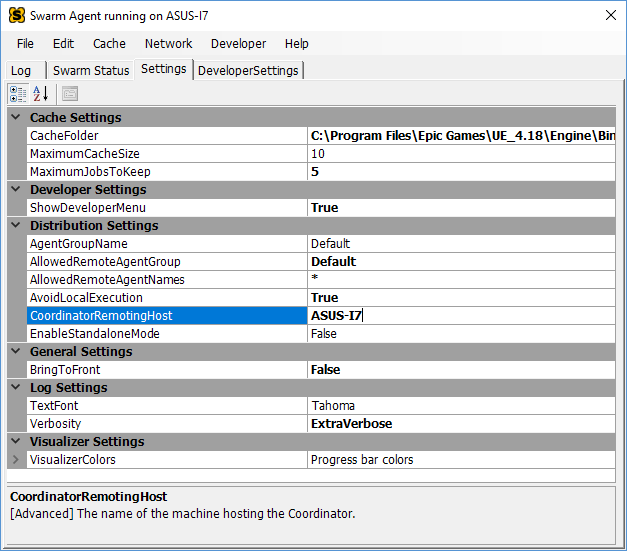Viewport: 627px width, 551px height.
Task: Collapse the Cache Settings category
Action: tap(16, 117)
